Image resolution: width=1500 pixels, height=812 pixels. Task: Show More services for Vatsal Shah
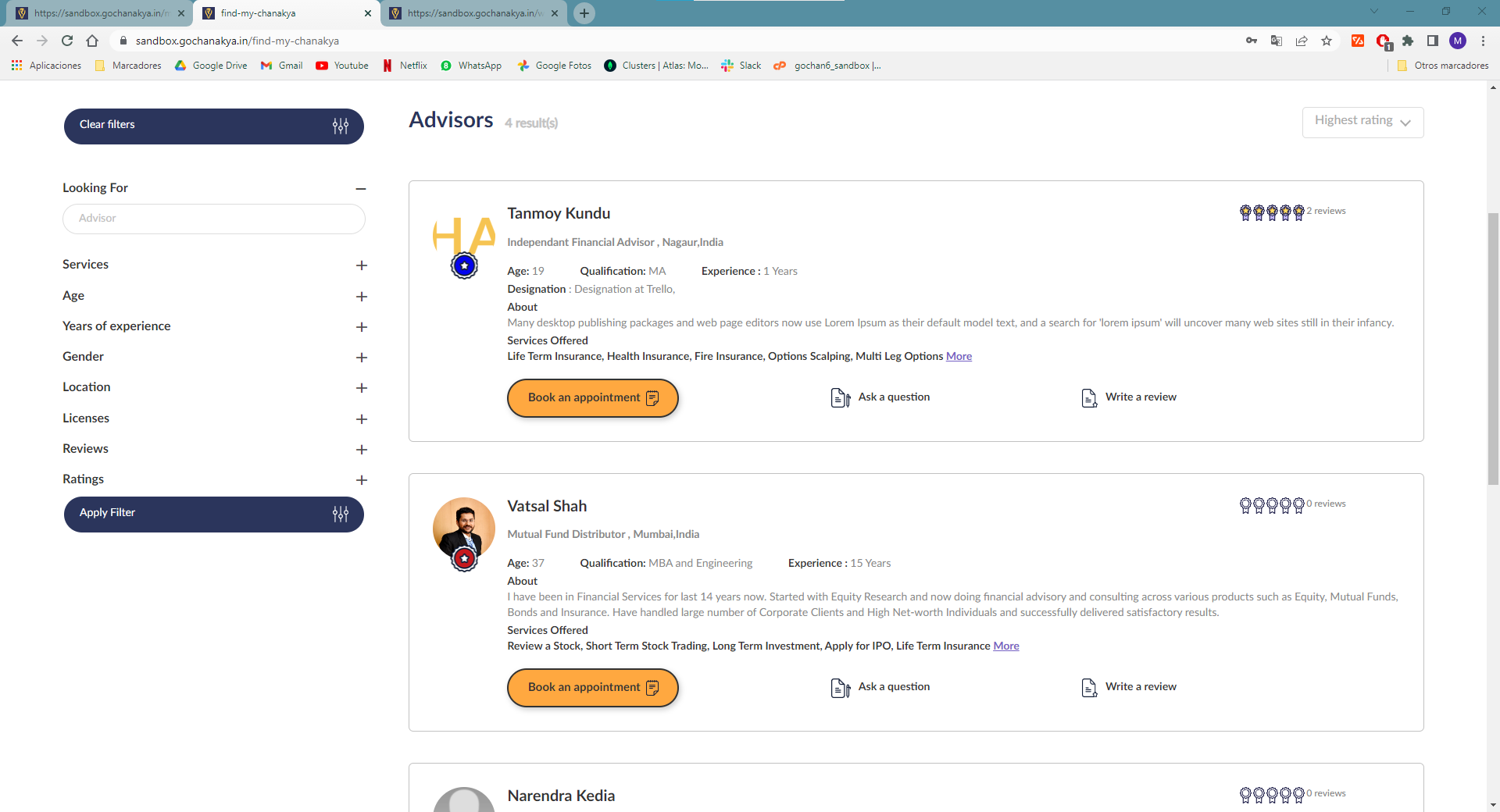point(1006,646)
